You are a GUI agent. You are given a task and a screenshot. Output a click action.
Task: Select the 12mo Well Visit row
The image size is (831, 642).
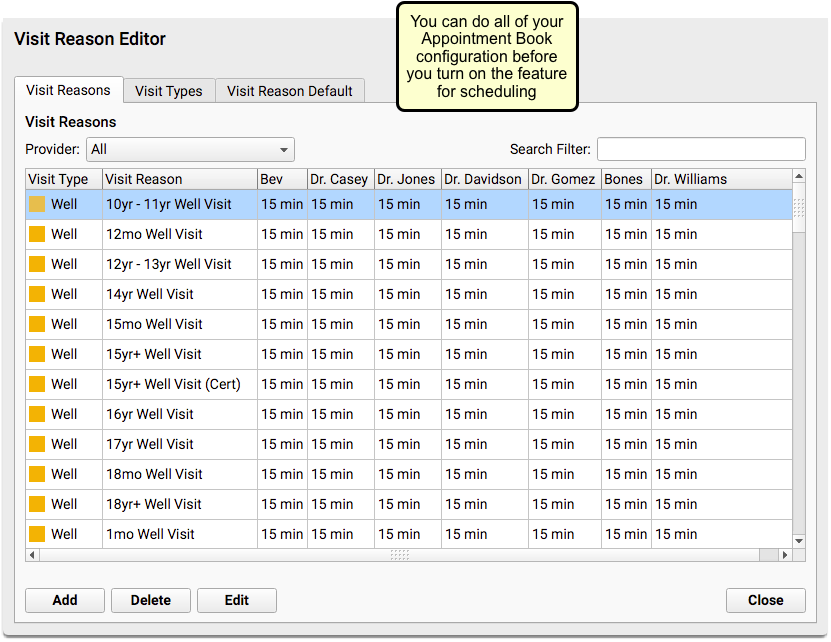pyautogui.click(x=409, y=234)
